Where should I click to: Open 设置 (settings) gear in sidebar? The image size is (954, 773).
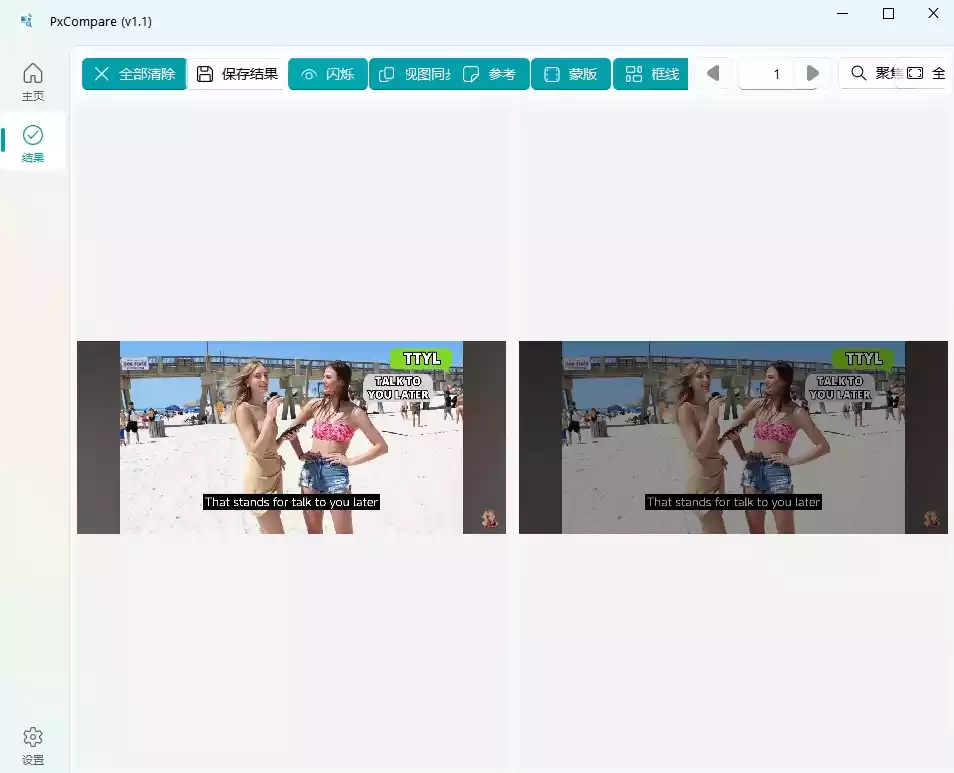33,746
